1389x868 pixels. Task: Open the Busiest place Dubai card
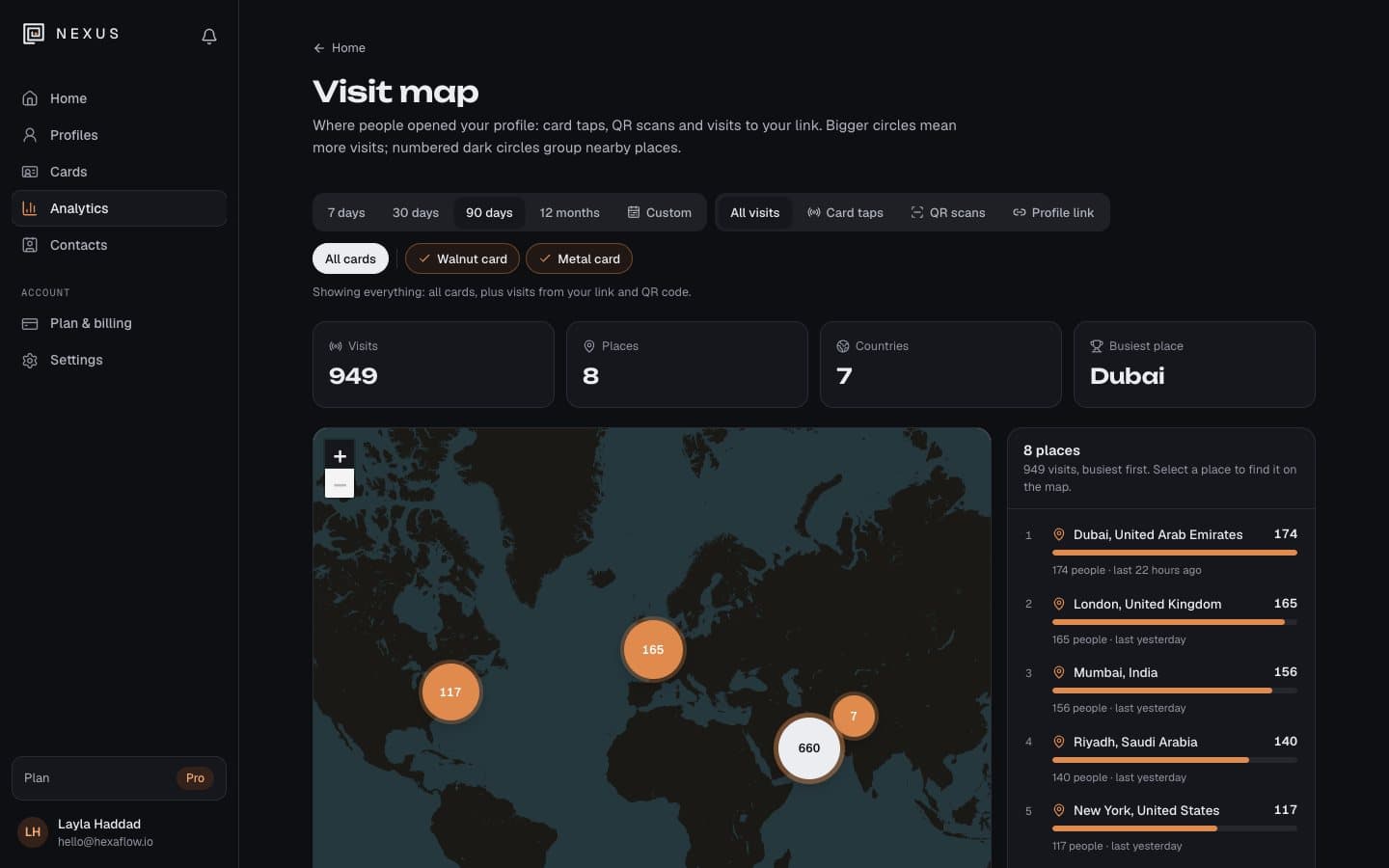coord(1194,365)
